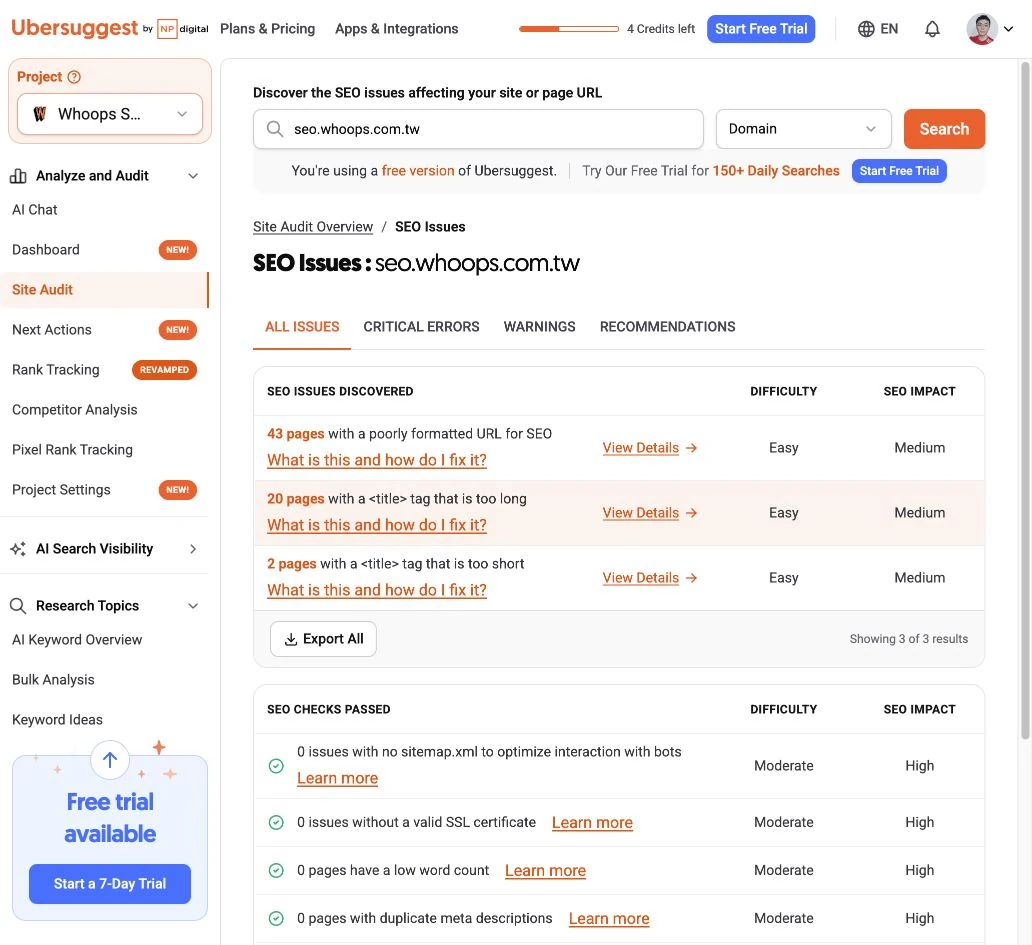Screen dimensions: 1032x945
Task: Click the green check for SSL certificate row
Action: [x=276, y=823]
